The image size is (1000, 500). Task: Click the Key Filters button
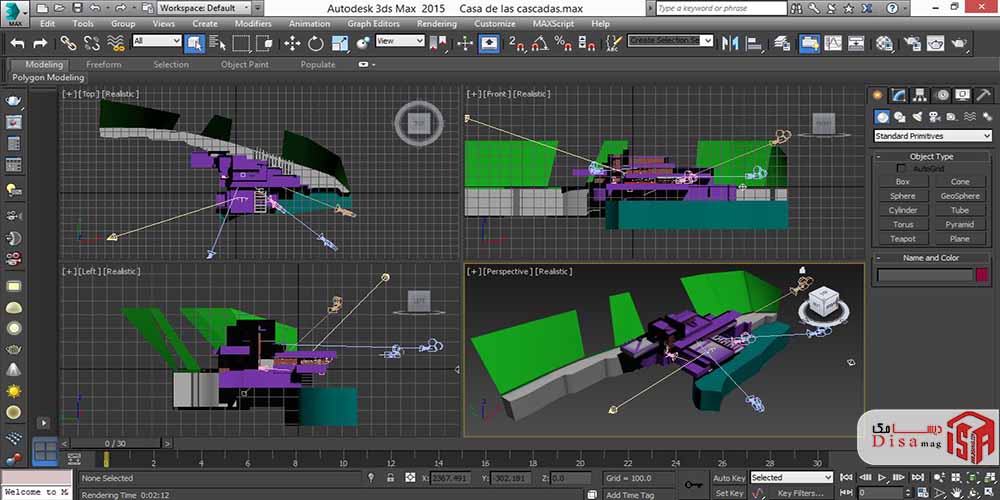coord(800,493)
